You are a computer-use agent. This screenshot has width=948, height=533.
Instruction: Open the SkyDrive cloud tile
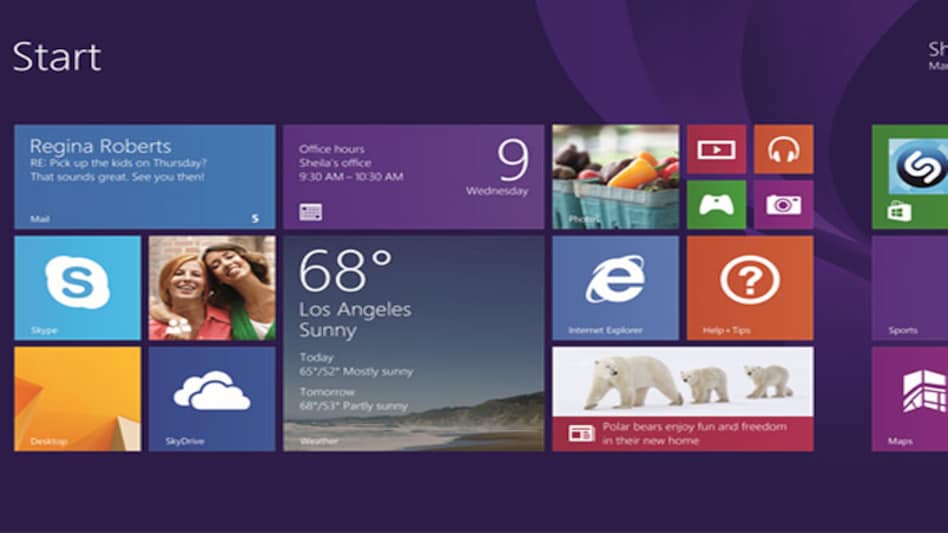[x=211, y=398]
